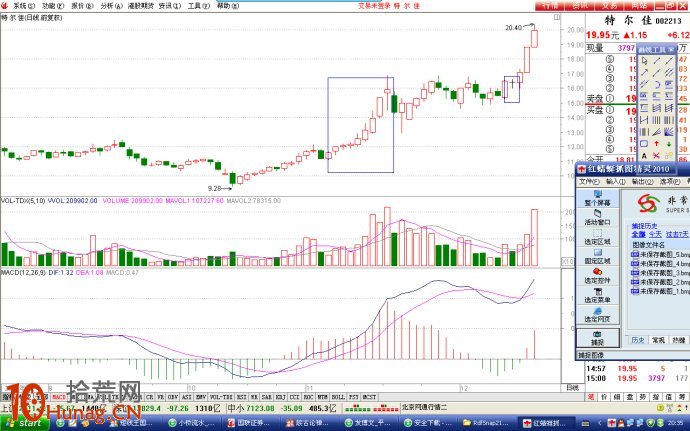Switch to the OBV indicator tab
Screen dimensions: 690x431
pyautogui.click(x=173, y=397)
